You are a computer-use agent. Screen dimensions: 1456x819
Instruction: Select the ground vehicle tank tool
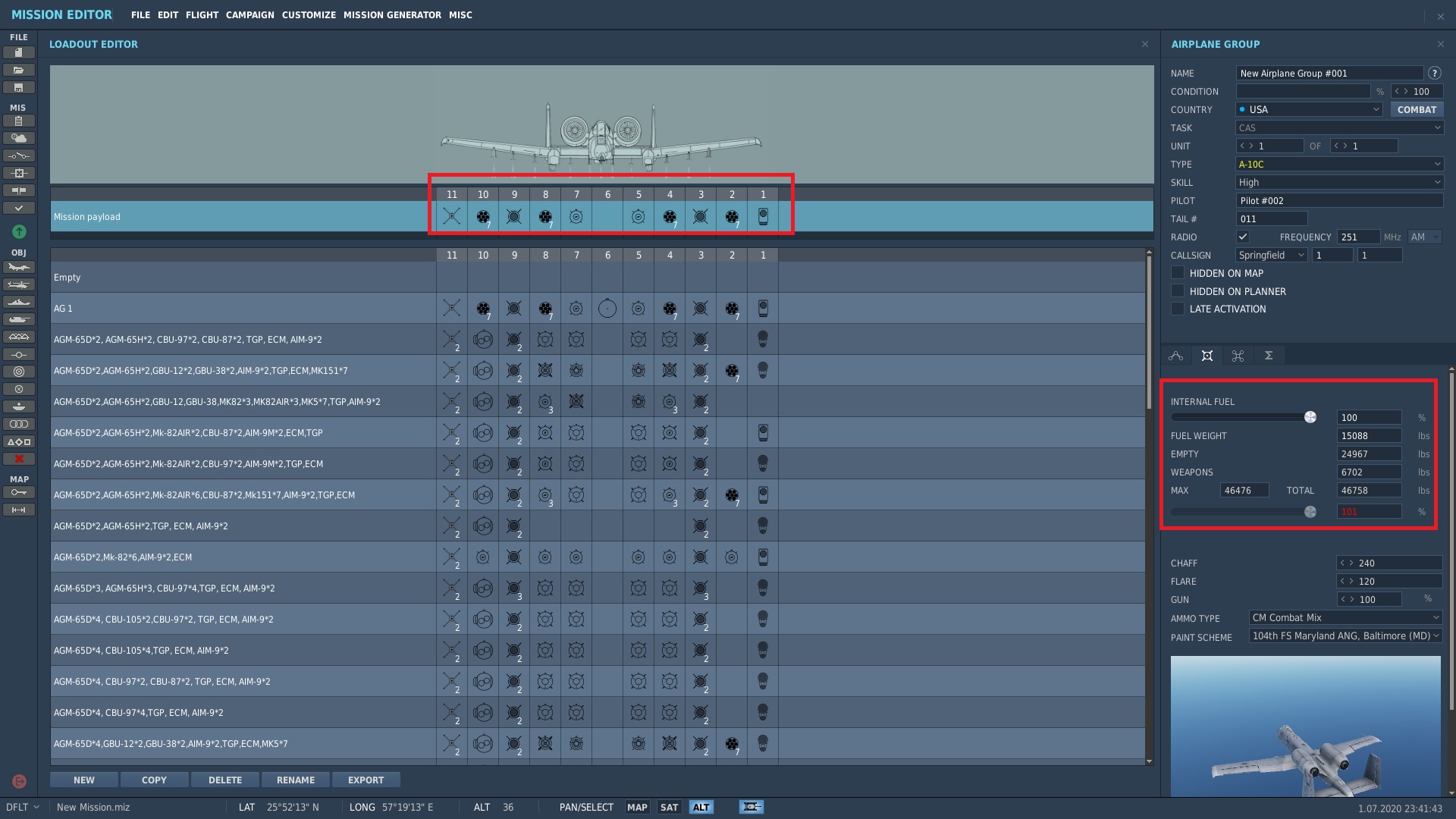tap(19, 319)
